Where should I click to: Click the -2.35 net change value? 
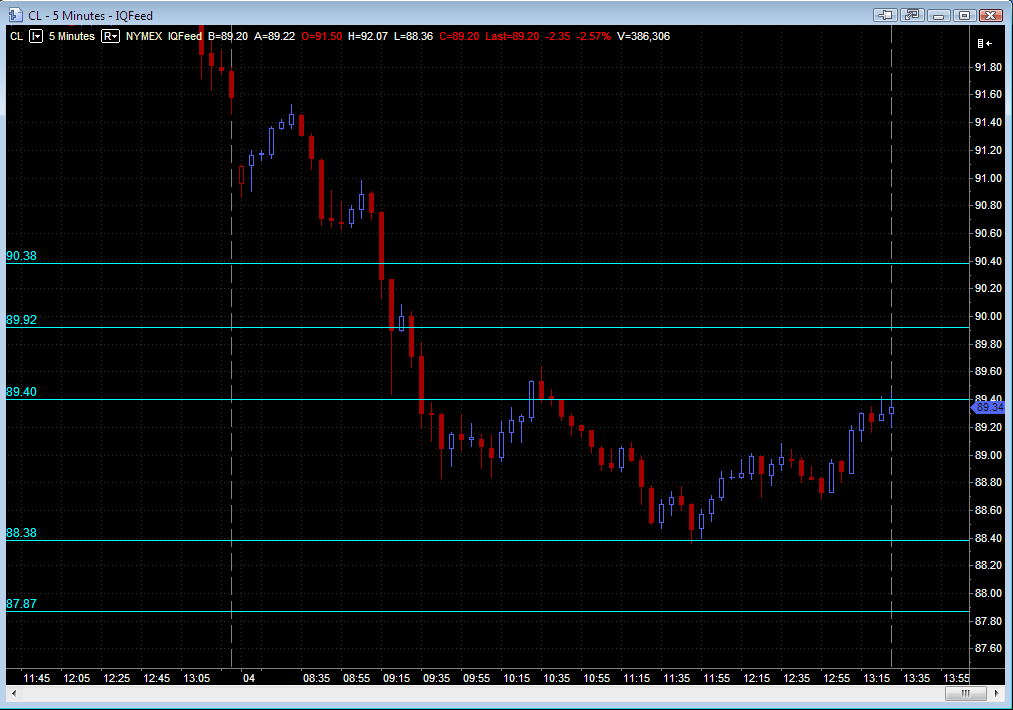(558, 36)
